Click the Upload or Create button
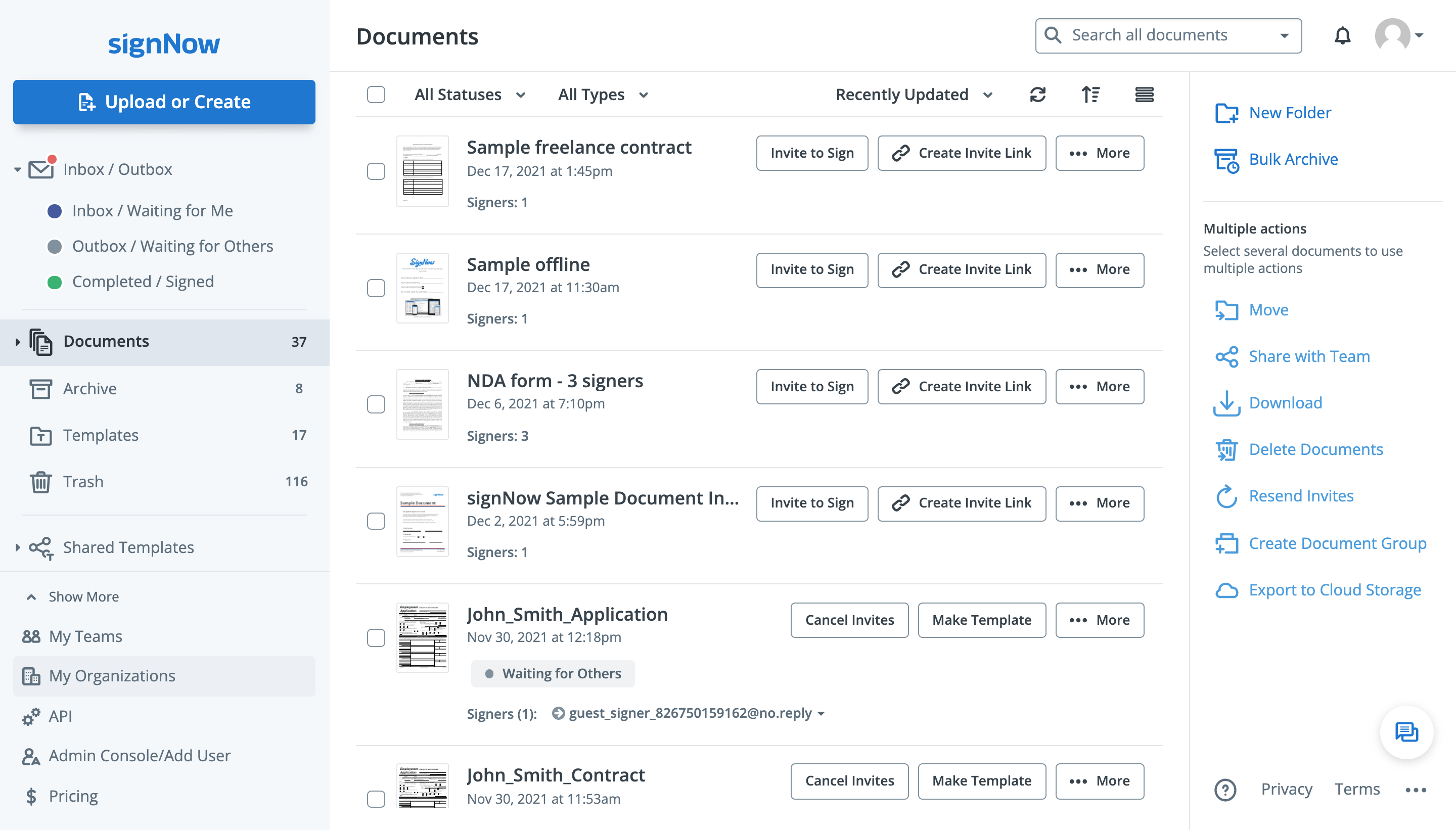 pyautogui.click(x=164, y=102)
